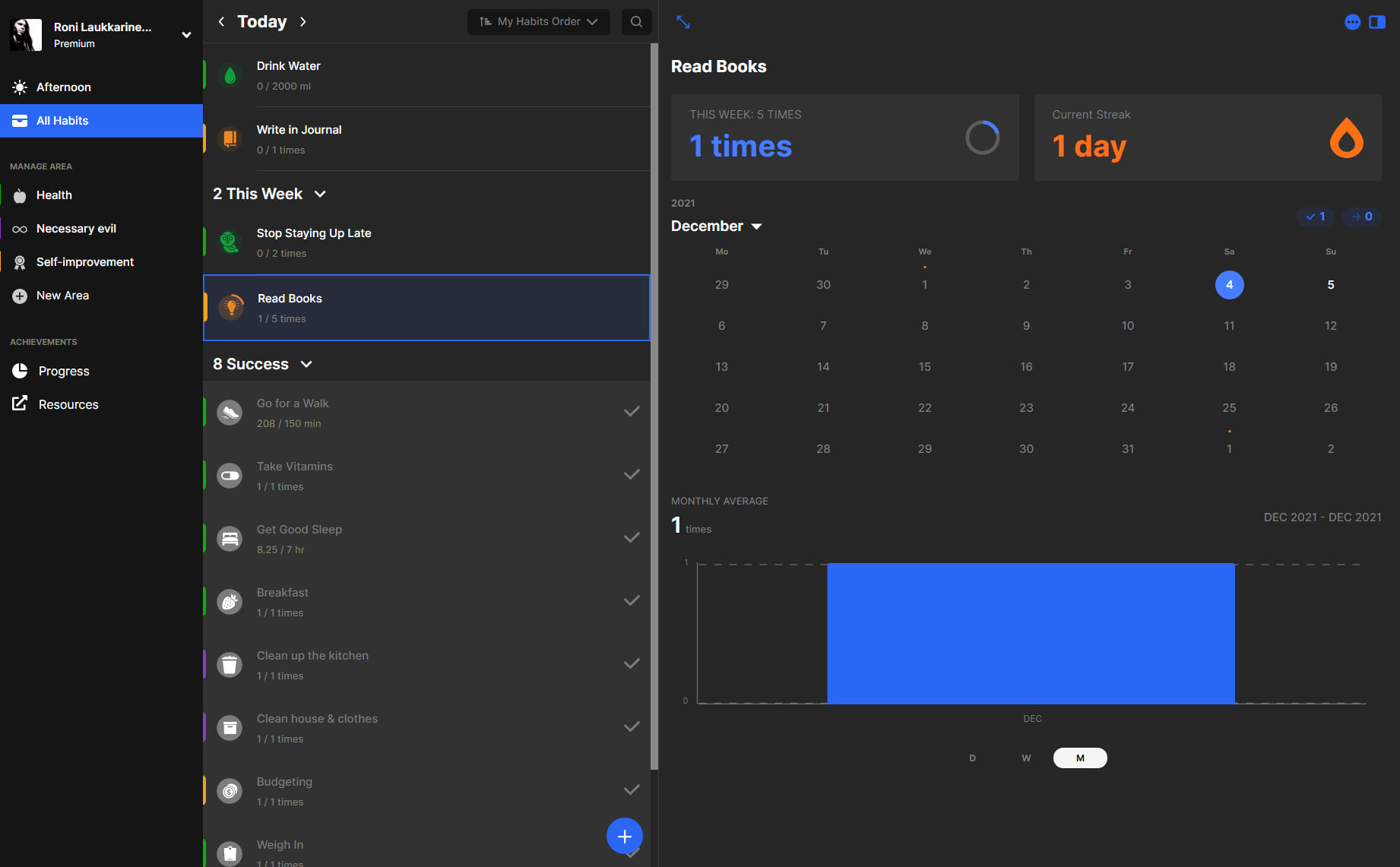Select the Stop Staying Up Late habit
Image resolution: width=1400 pixels, height=867 pixels.
(426, 242)
